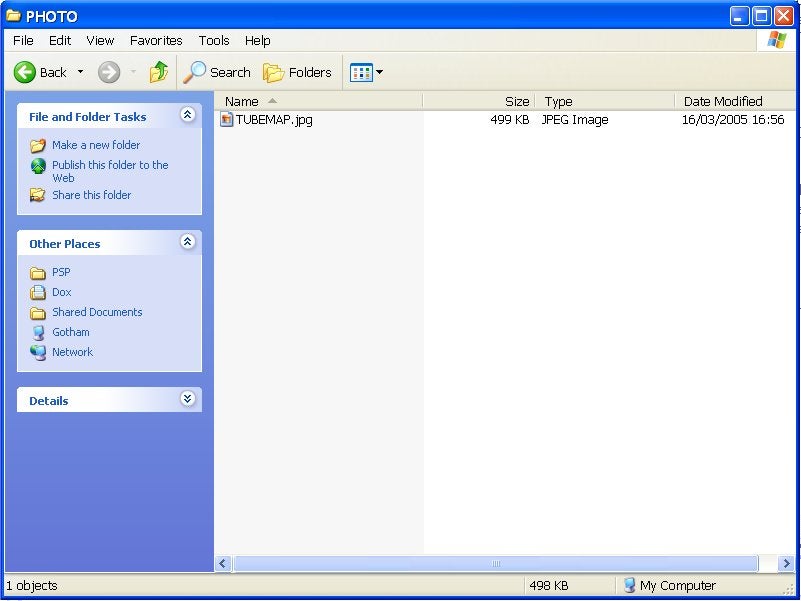Click the JPEG Image type cell

(x=575, y=120)
